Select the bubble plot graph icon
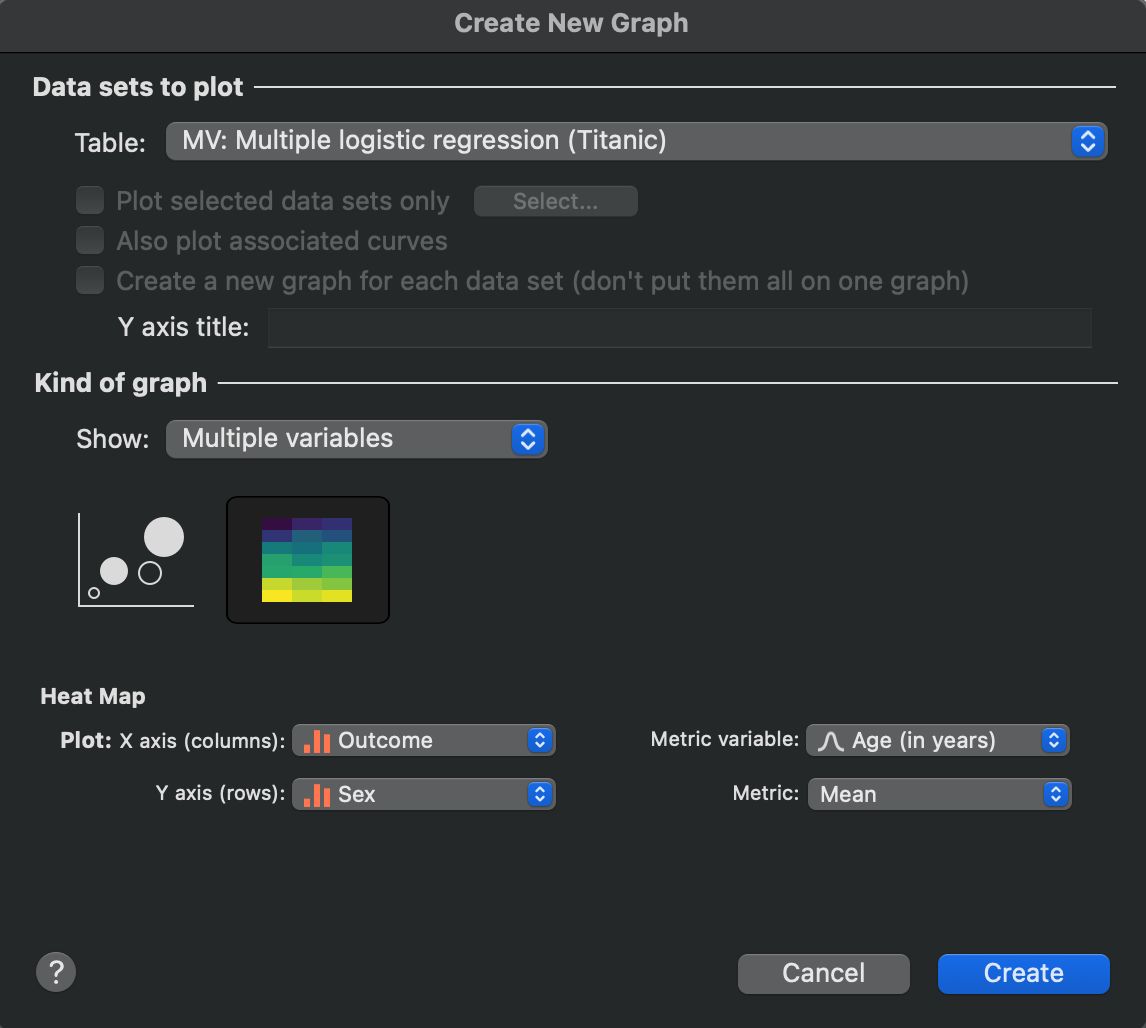Image resolution: width=1146 pixels, height=1028 pixels. point(135,560)
